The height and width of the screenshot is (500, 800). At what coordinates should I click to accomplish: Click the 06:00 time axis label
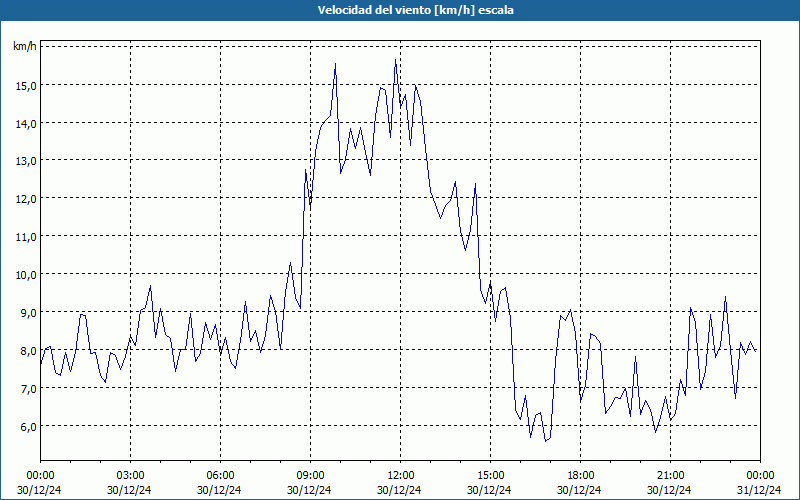click(220, 476)
